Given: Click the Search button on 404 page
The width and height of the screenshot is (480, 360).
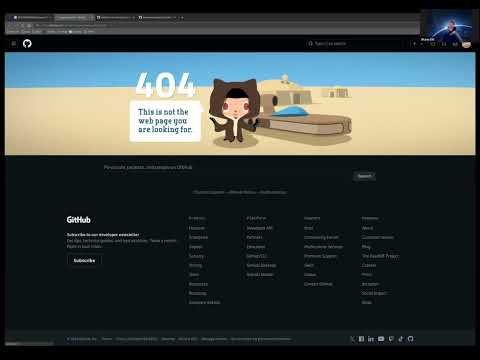Looking at the screenshot, I should [364, 176].
